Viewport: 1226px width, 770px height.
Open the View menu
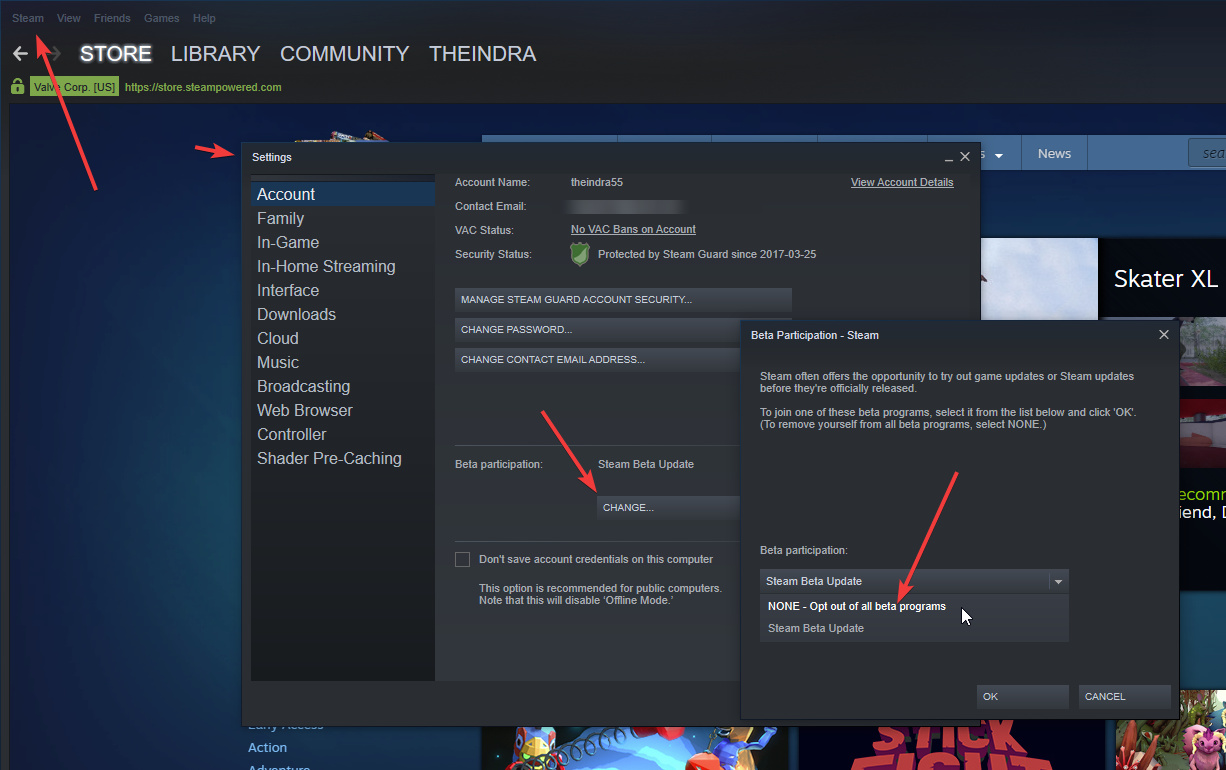point(69,18)
